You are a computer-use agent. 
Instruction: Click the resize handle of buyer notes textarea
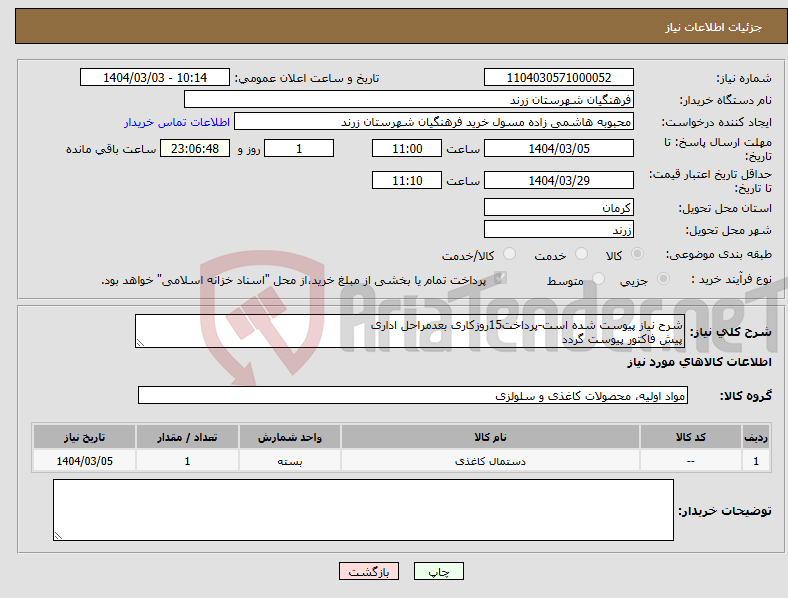[58, 536]
